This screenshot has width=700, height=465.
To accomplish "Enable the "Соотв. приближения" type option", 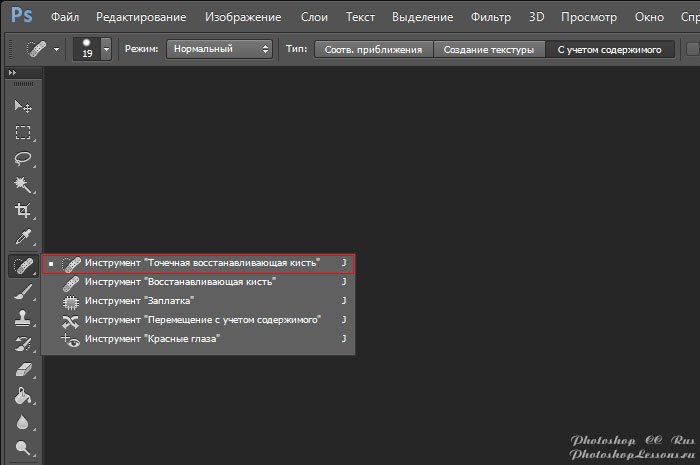I will (x=374, y=49).
